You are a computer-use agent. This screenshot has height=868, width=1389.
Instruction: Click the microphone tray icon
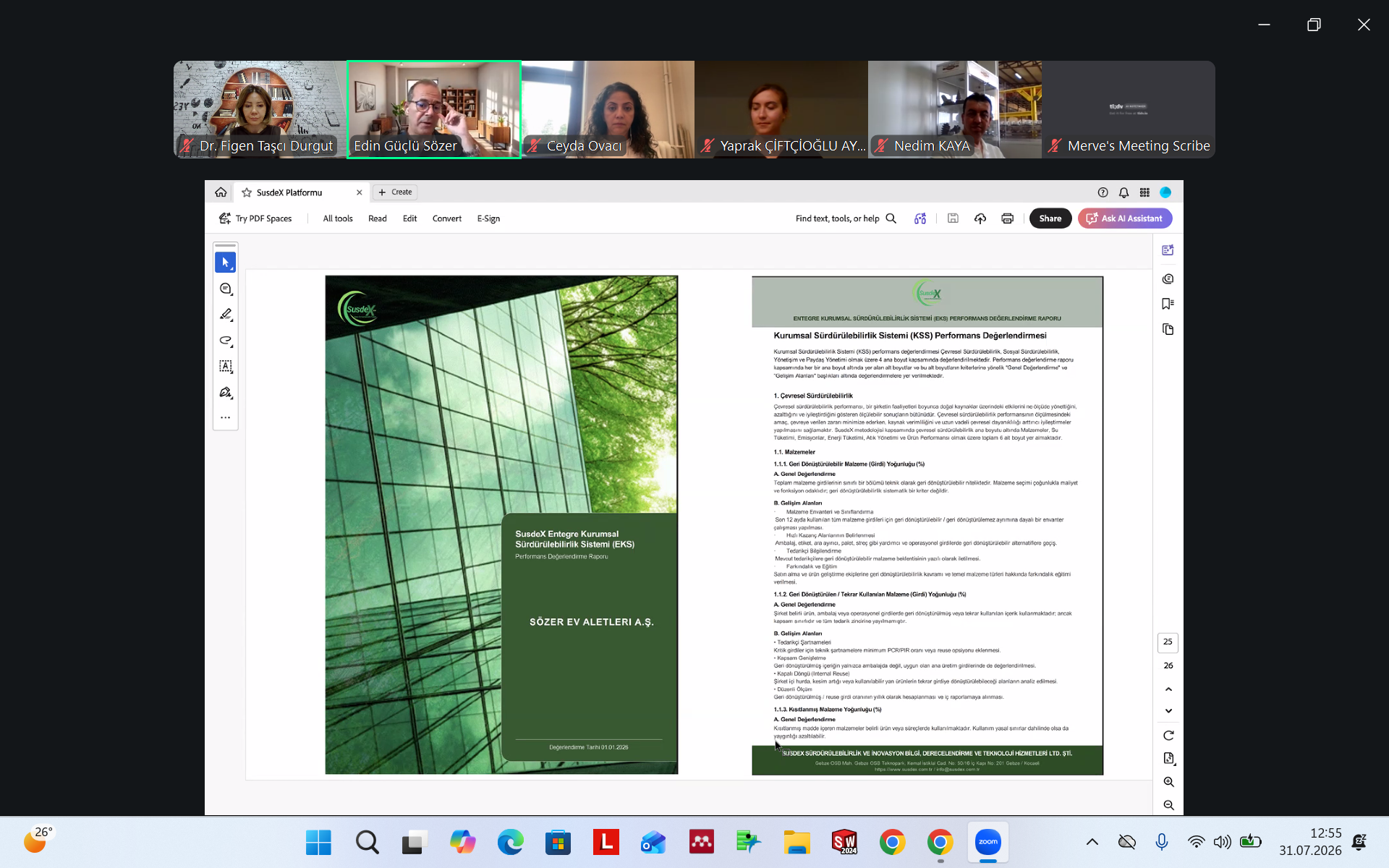(x=1162, y=842)
